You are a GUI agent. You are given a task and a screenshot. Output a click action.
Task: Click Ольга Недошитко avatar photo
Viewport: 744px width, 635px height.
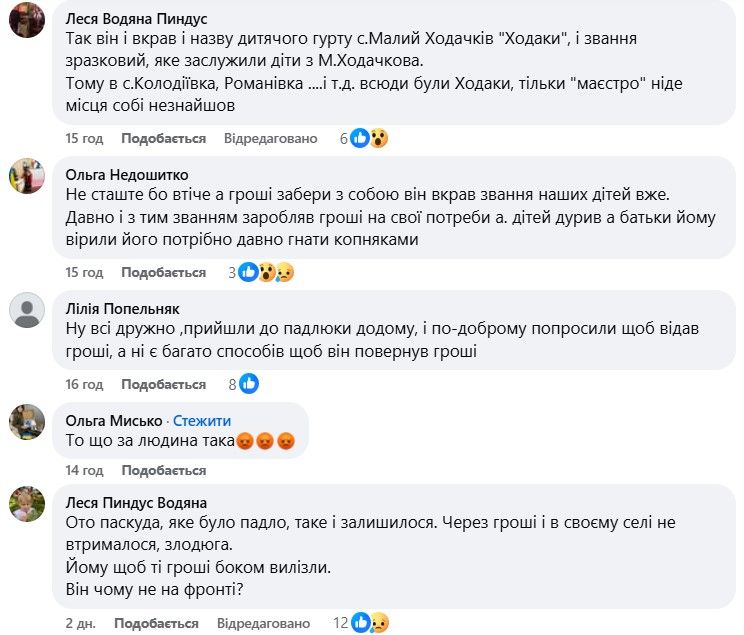click(x=26, y=175)
